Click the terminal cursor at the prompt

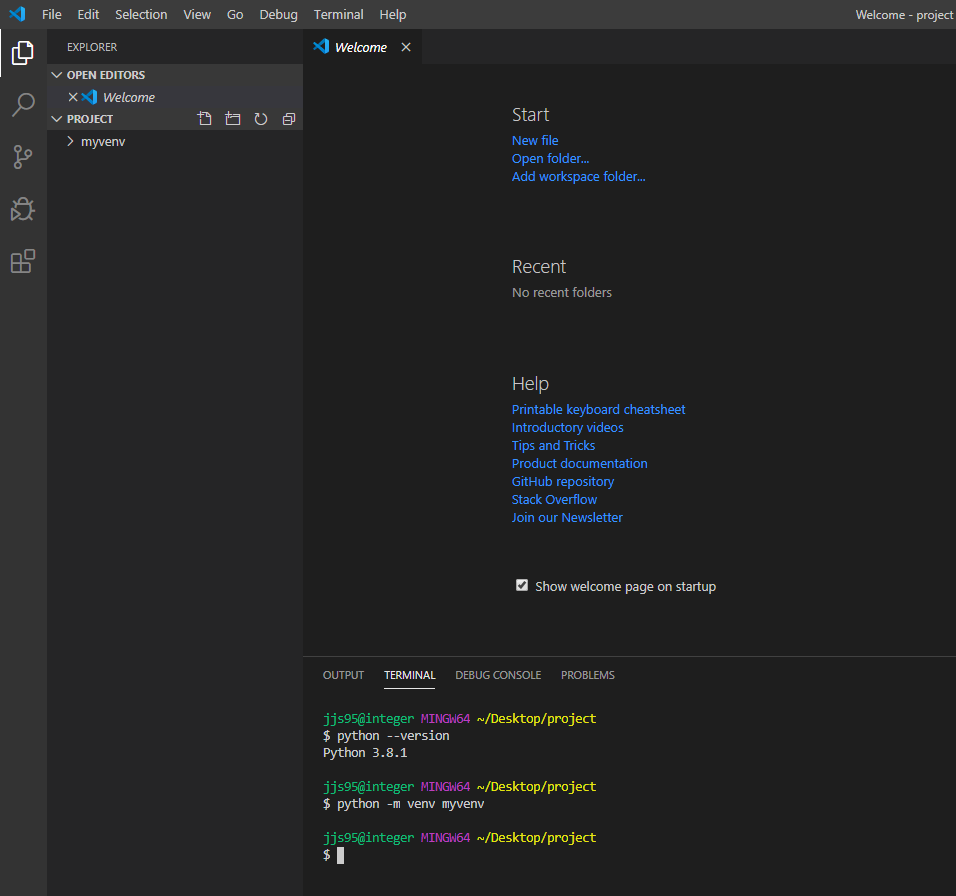click(x=340, y=855)
